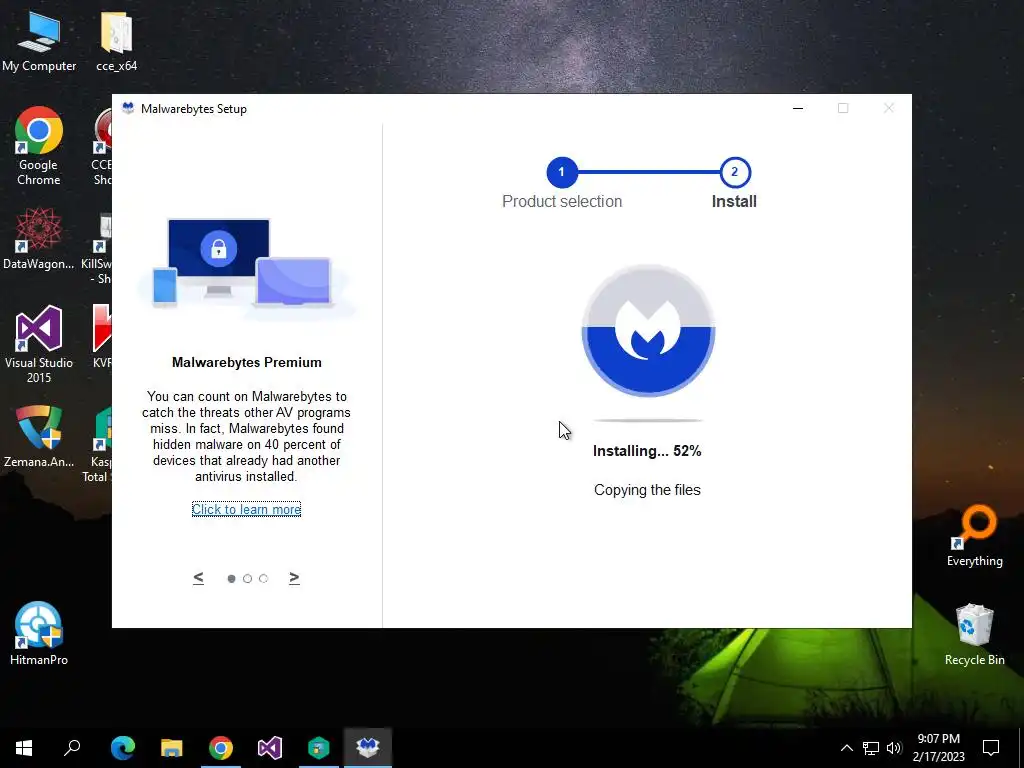This screenshot has width=1024, height=768.
Task: Click the "Copying the files" text
Action: tap(647, 490)
